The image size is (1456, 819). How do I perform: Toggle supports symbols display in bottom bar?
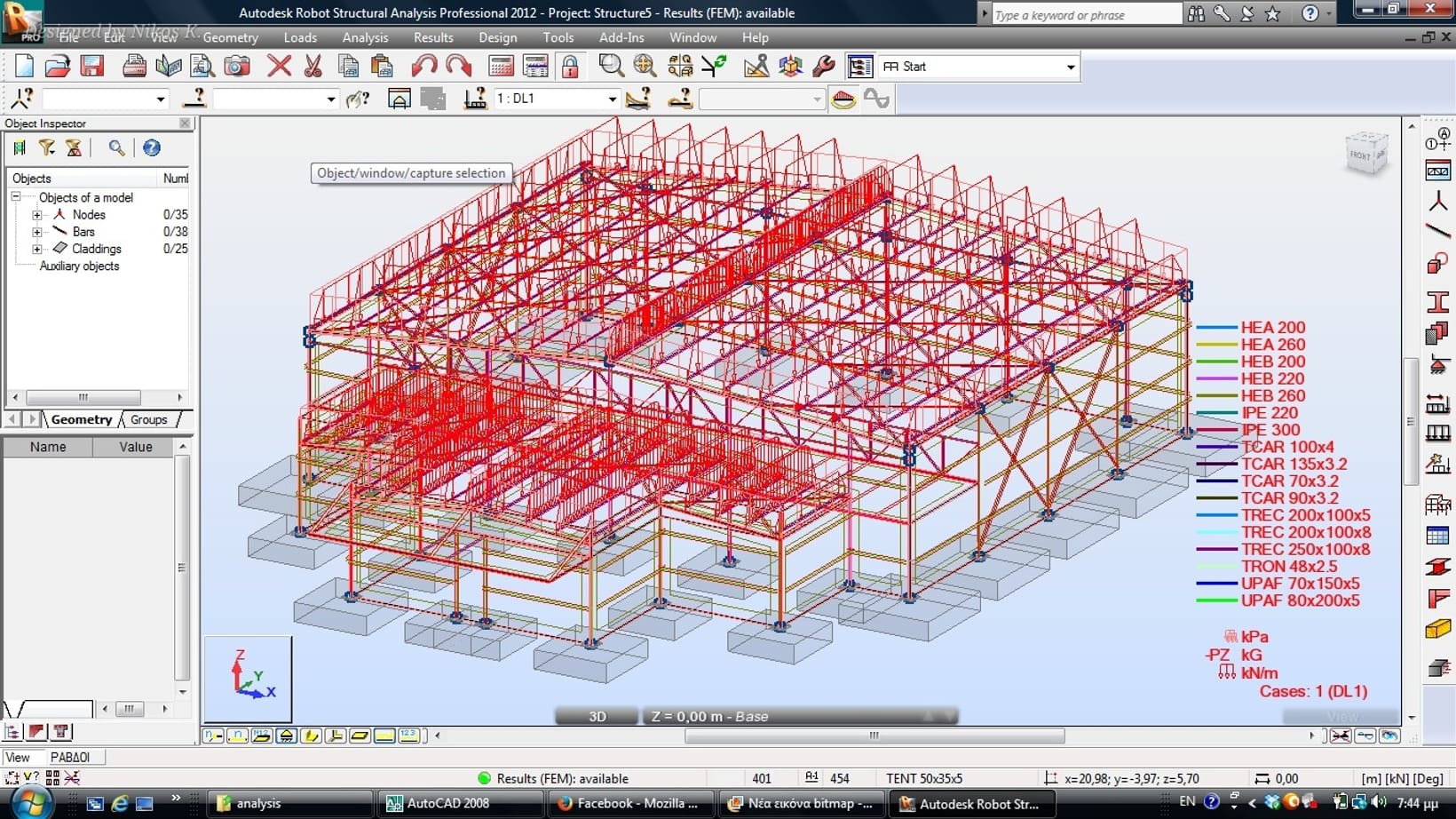click(x=286, y=736)
